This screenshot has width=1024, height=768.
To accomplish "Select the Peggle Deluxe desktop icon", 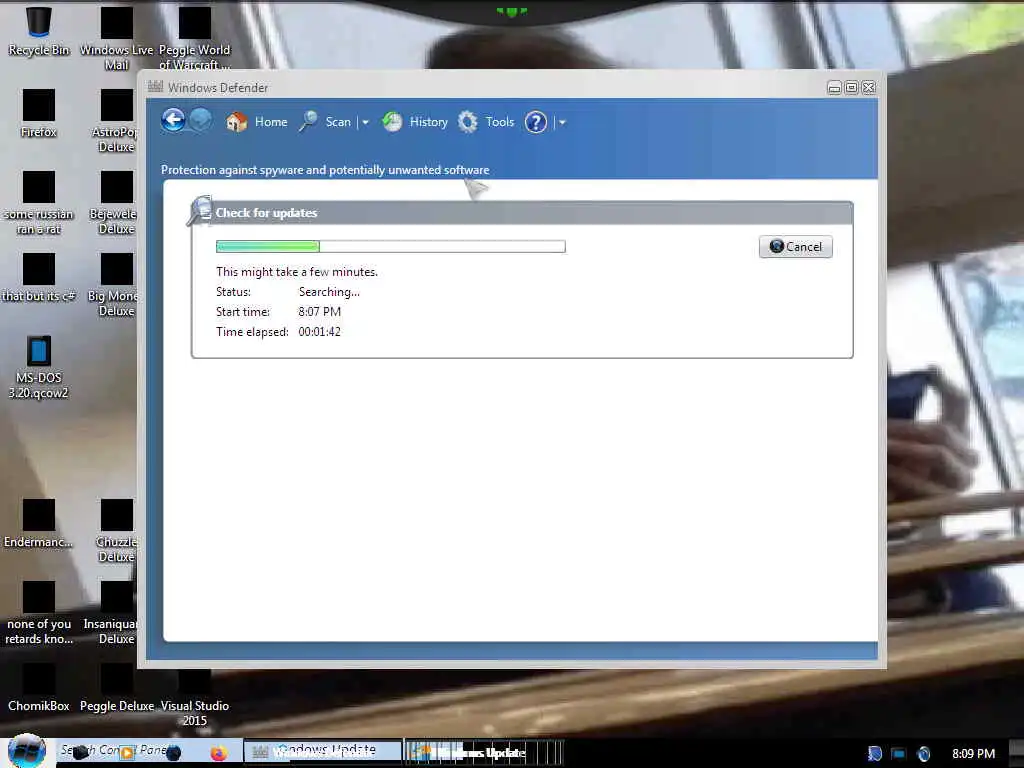I will coord(116,688).
